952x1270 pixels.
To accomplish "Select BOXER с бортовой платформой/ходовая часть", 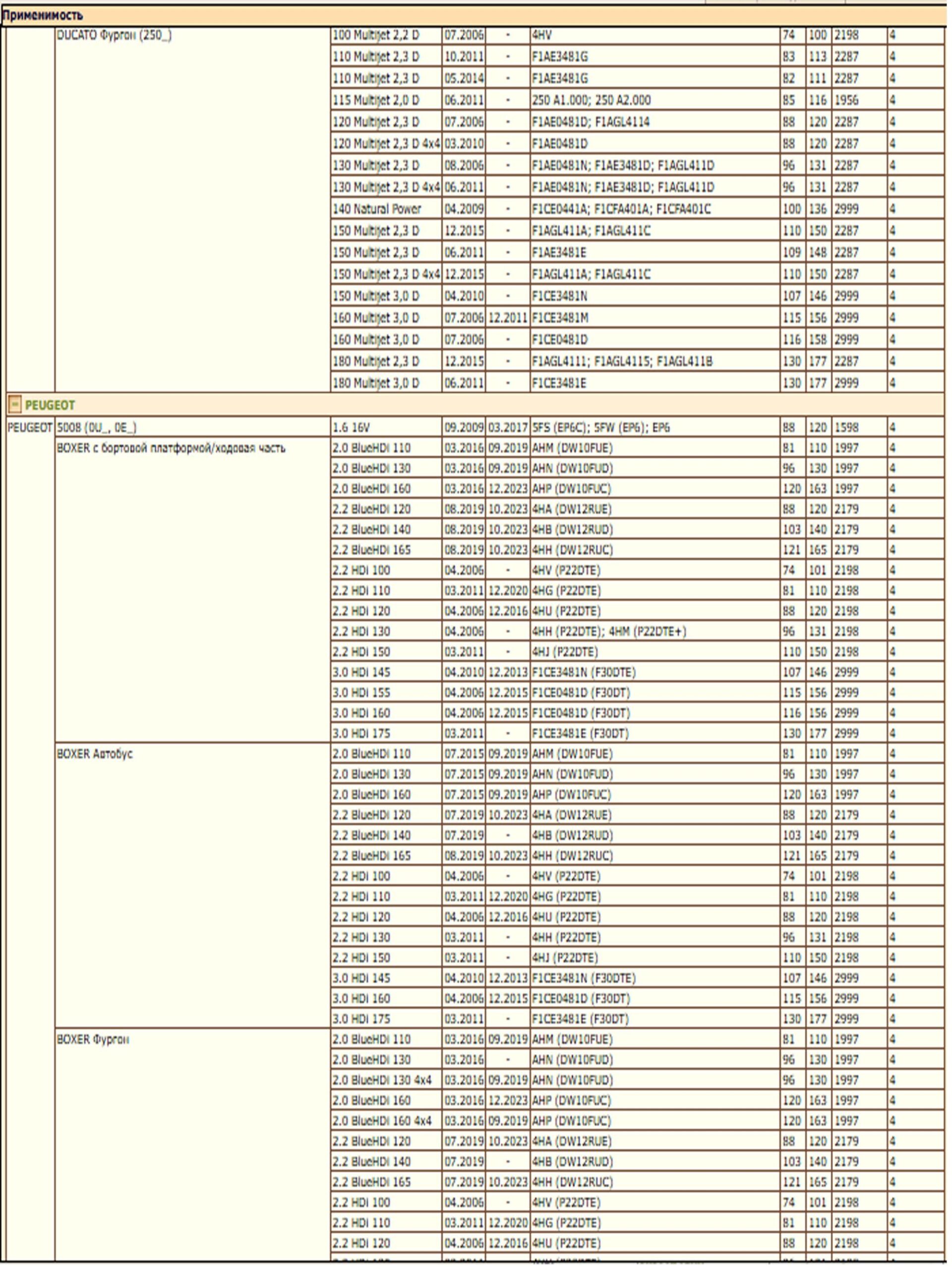I will click(193, 590).
